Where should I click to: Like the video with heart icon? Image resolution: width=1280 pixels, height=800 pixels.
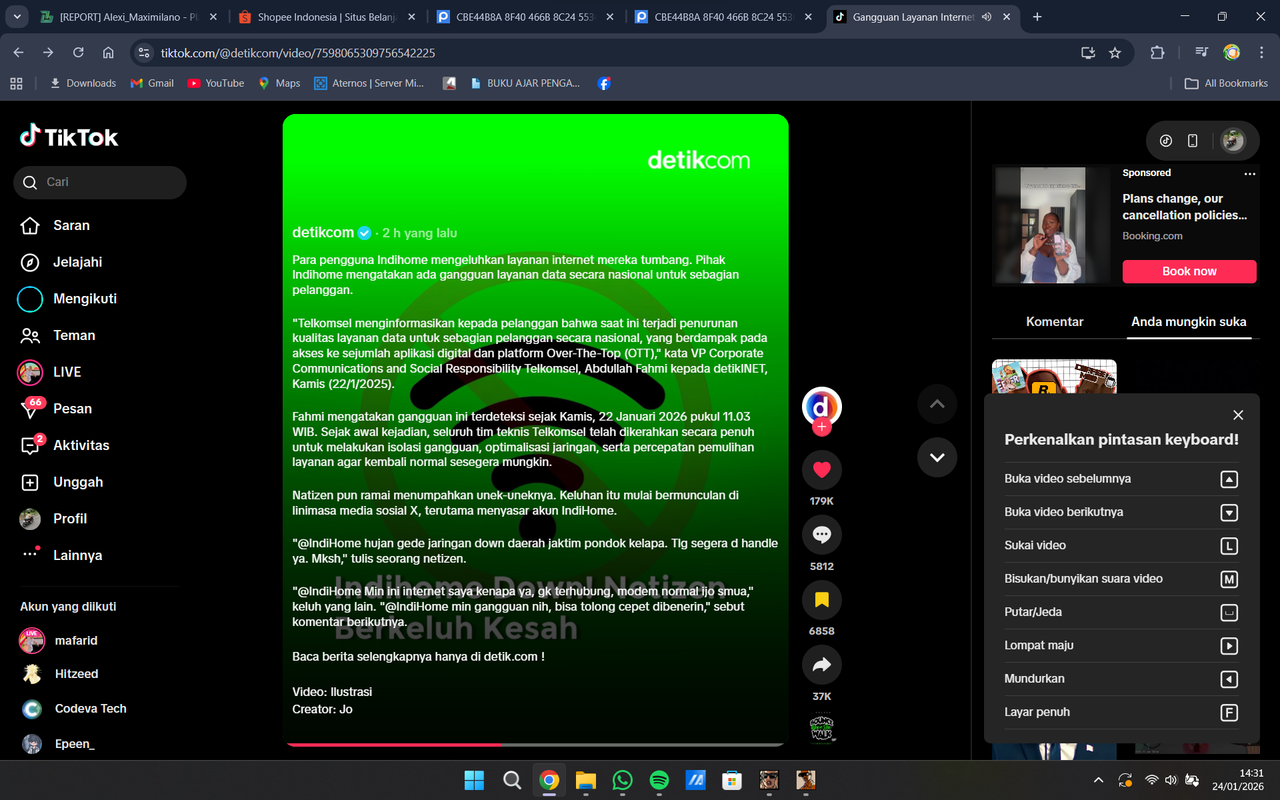click(x=822, y=470)
